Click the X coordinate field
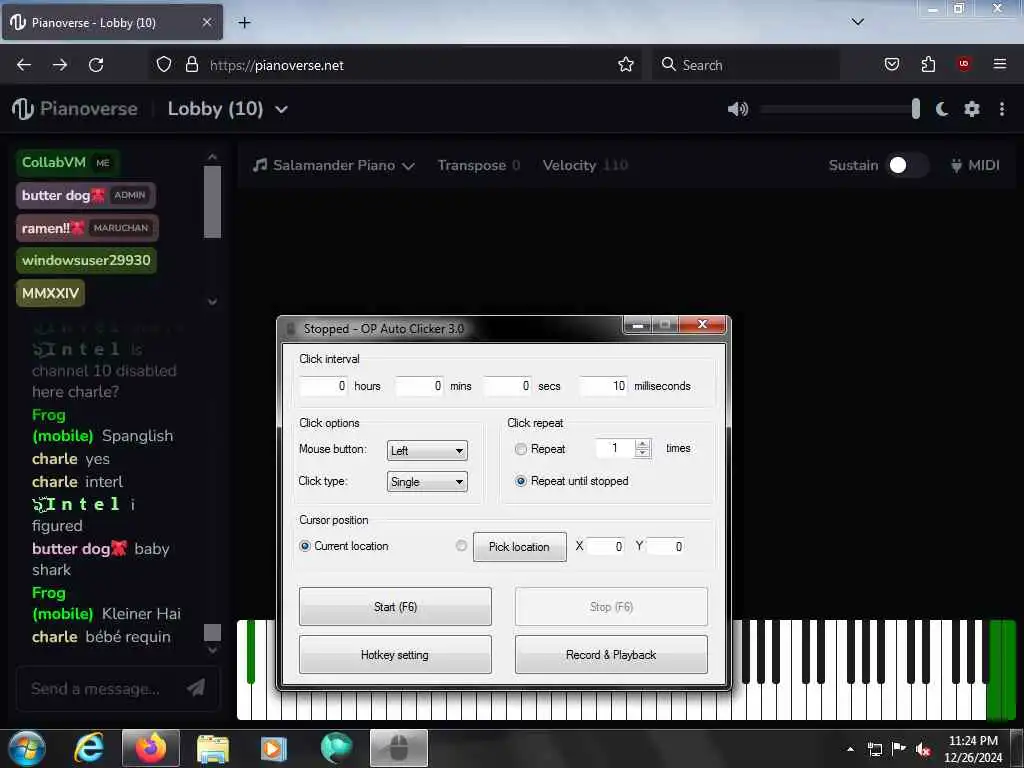Image resolution: width=1024 pixels, height=768 pixels. 605,547
